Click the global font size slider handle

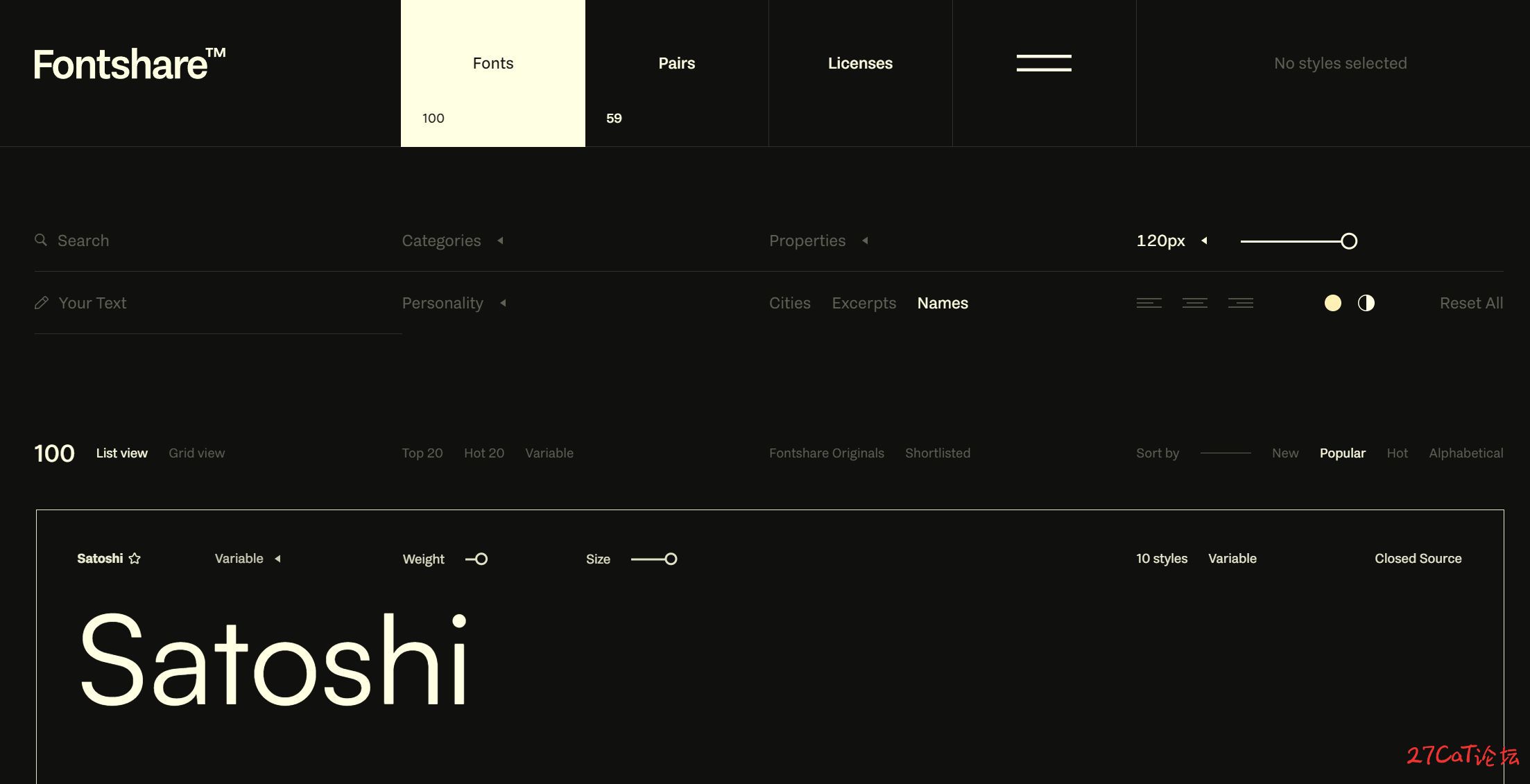coord(1349,241)
